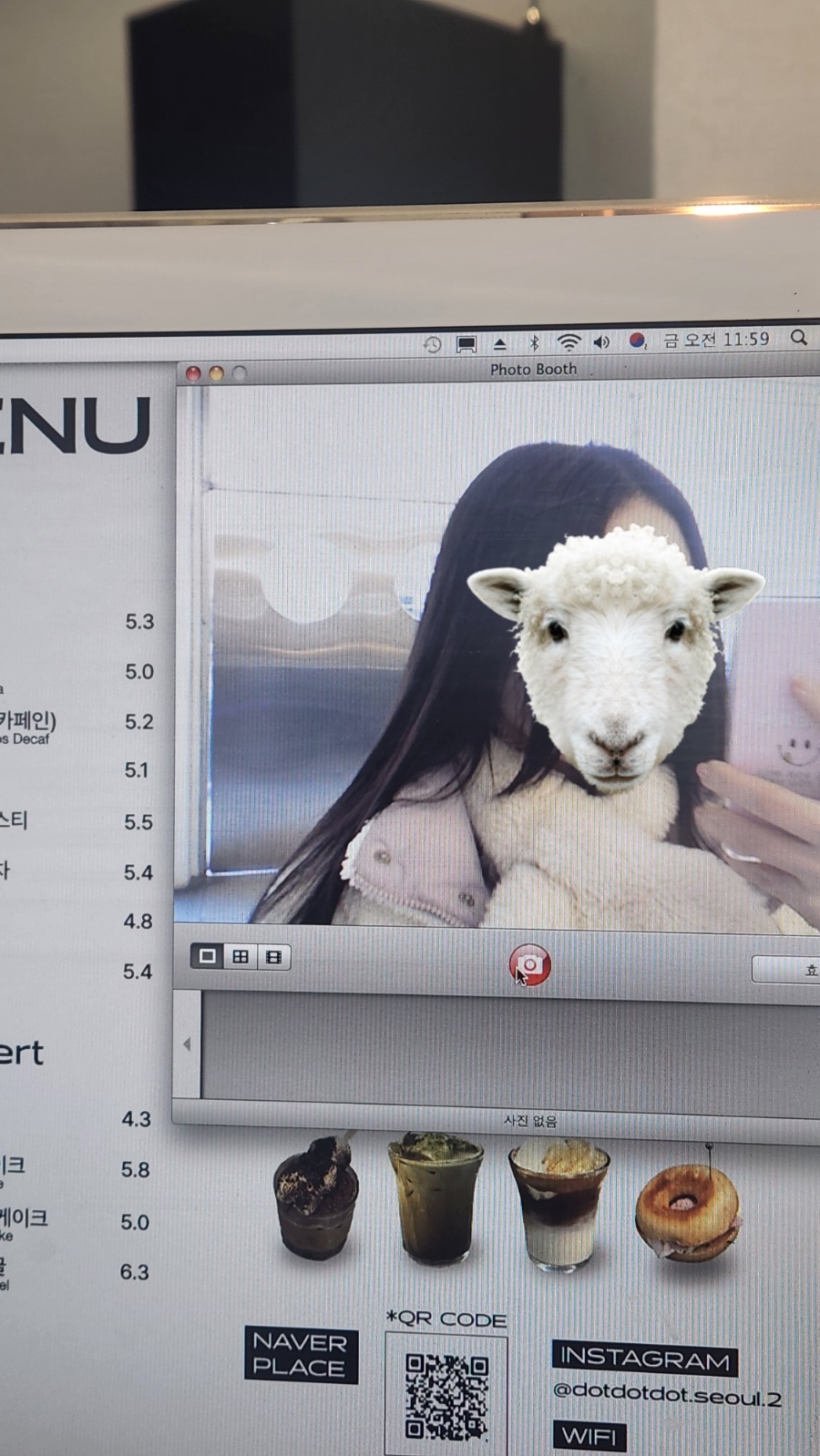The width and height of the screenshot is (820, 1456).
Task: Click the '사진 없음' status text
Action: 530,1121
